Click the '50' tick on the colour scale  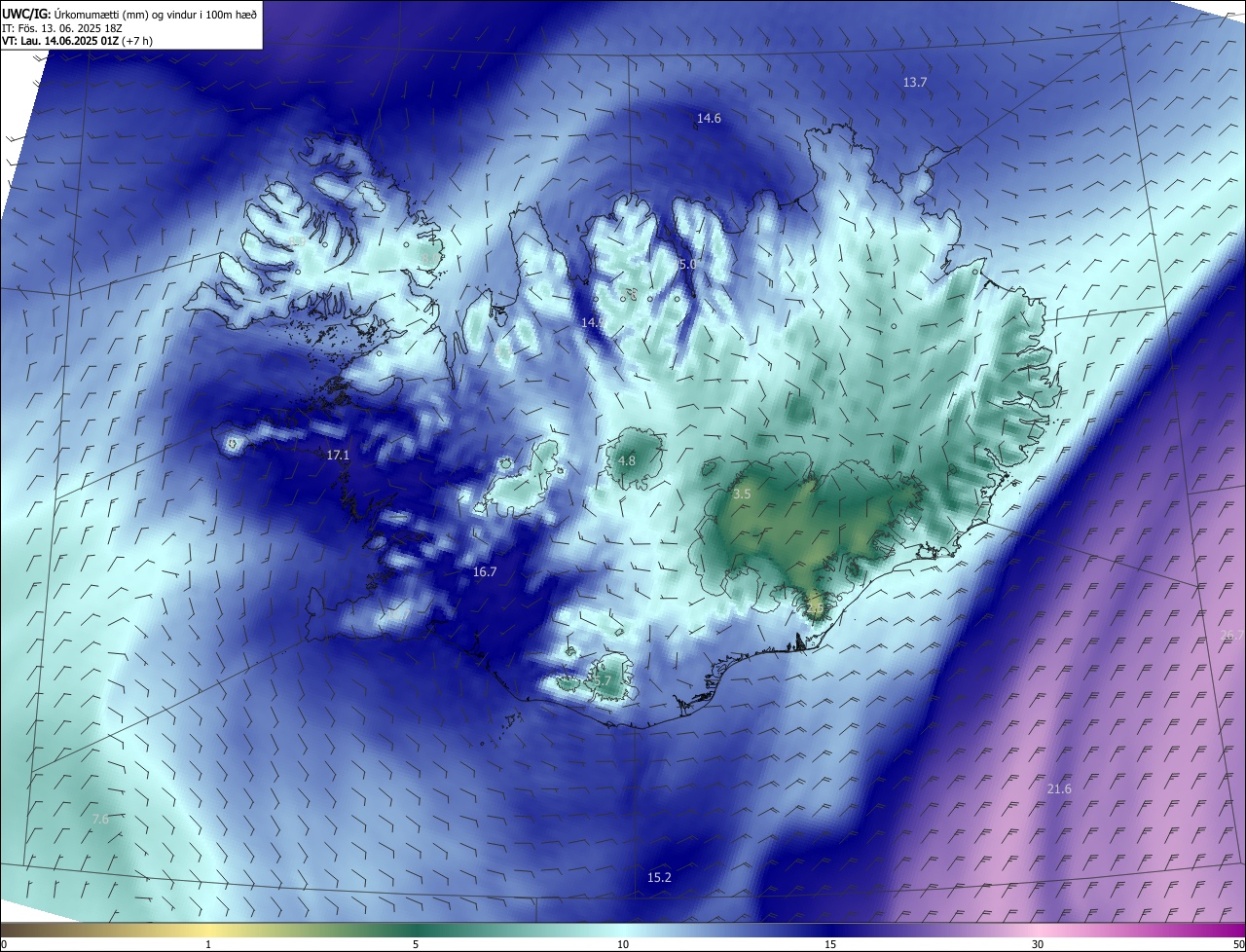click(x=1238, y=944)
